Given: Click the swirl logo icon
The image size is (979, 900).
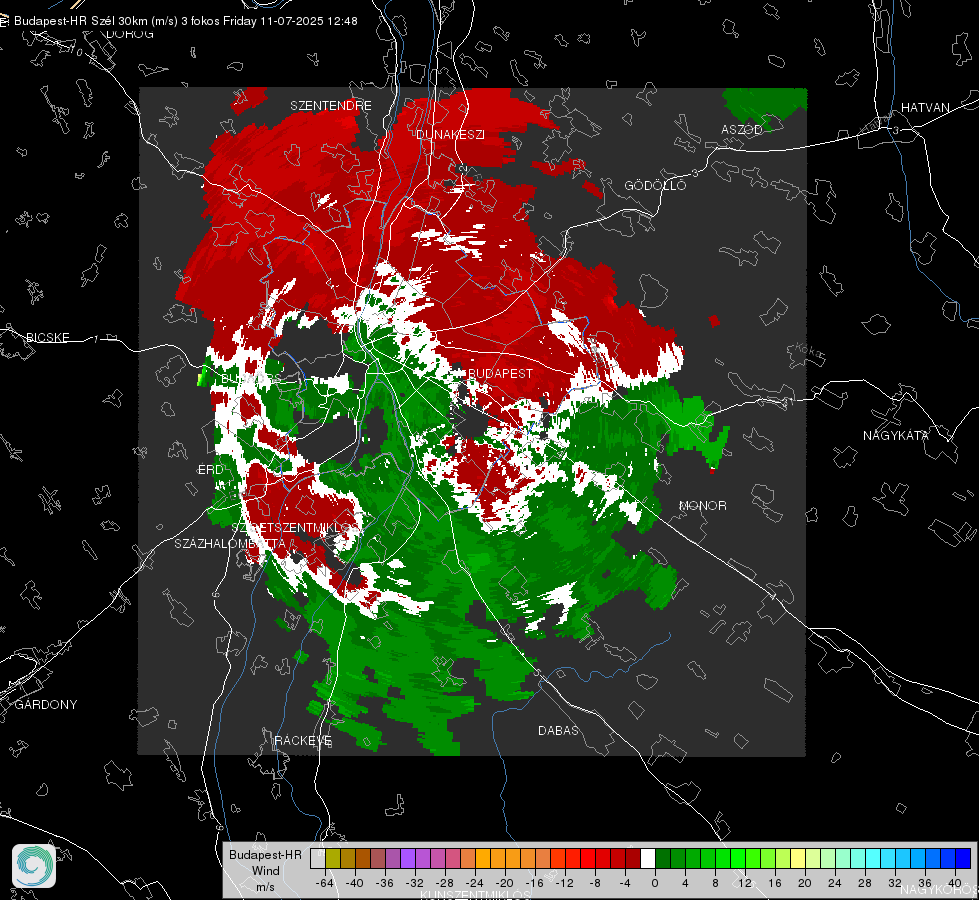Looking at the screenshot, I should pyautogui.click(x=34, y=866).
